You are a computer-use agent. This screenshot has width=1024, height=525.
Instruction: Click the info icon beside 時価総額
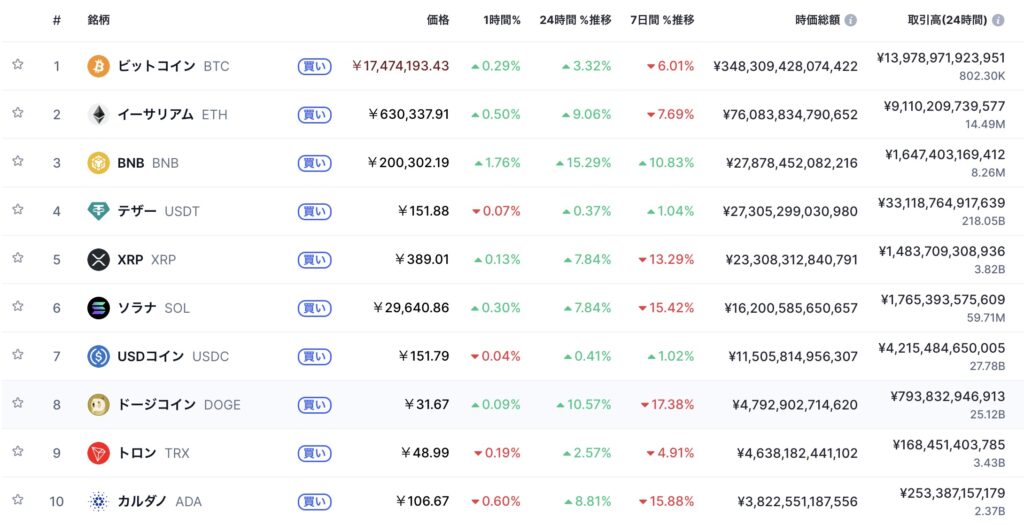pos(850,20)
